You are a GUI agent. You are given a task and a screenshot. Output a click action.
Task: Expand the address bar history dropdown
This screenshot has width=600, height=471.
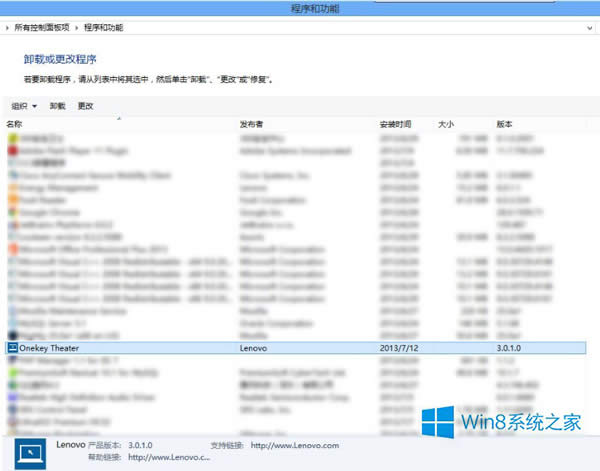click(590, 28)
